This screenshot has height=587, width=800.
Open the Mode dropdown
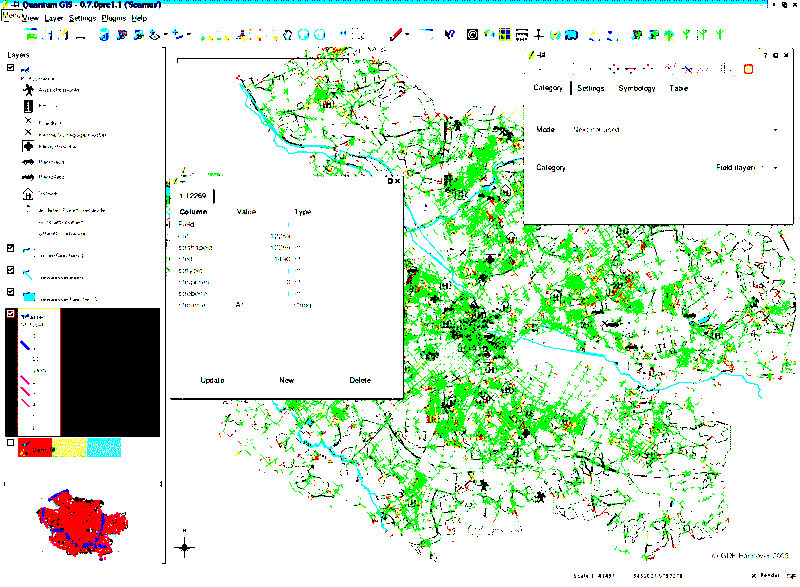tap(776, 130)
